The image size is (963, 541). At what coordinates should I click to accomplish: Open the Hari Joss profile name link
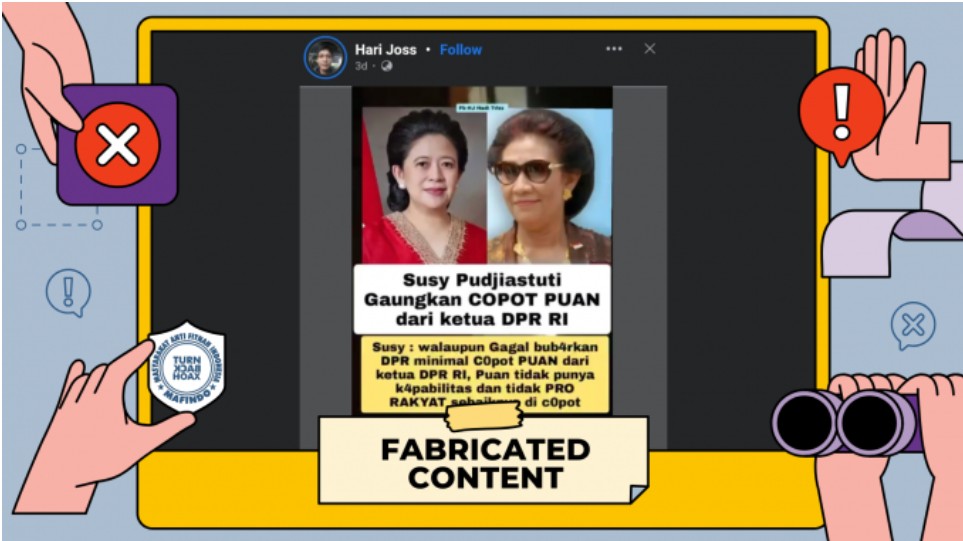(385, 49)
